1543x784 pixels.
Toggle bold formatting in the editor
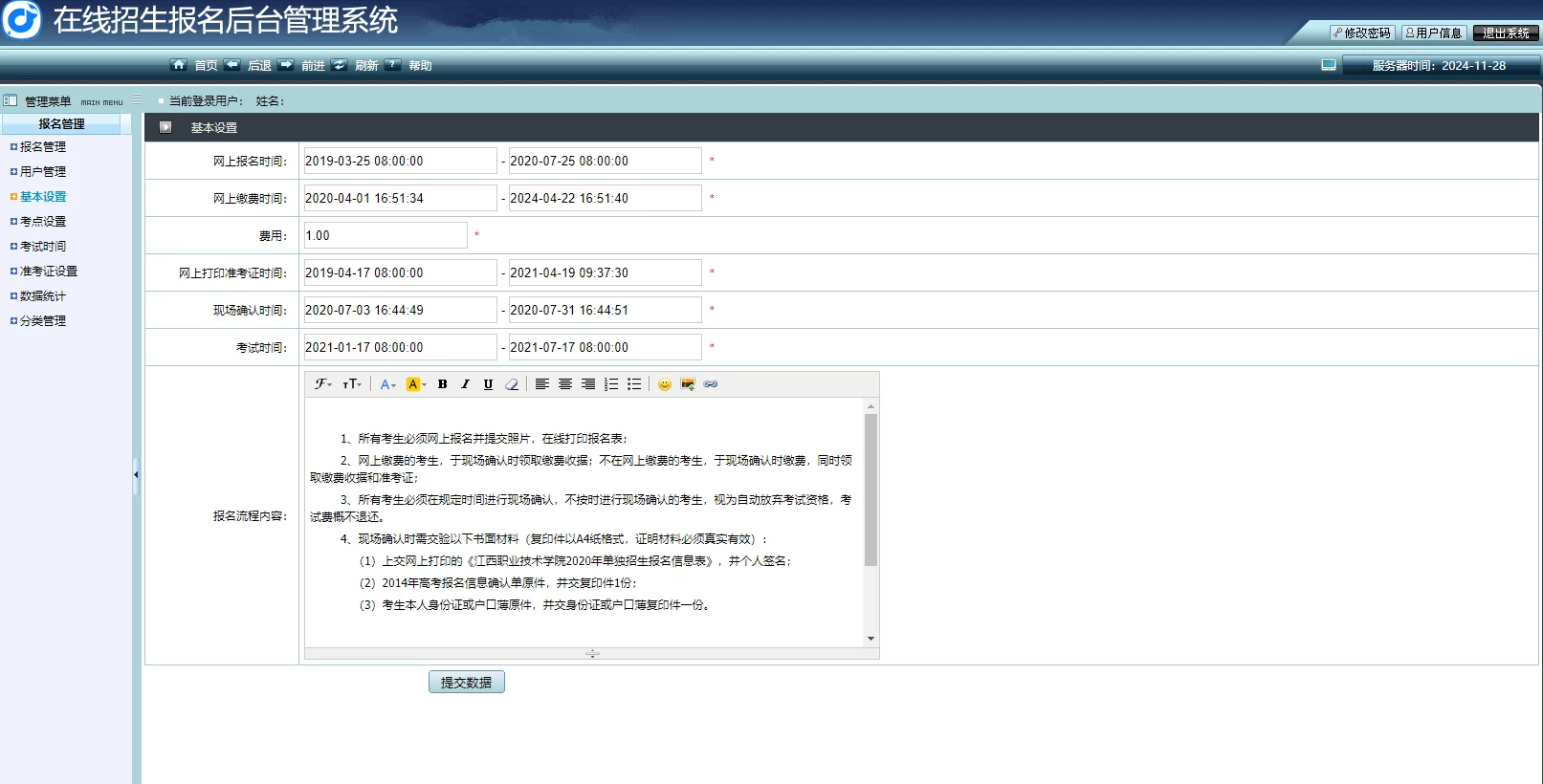[442, 384]
